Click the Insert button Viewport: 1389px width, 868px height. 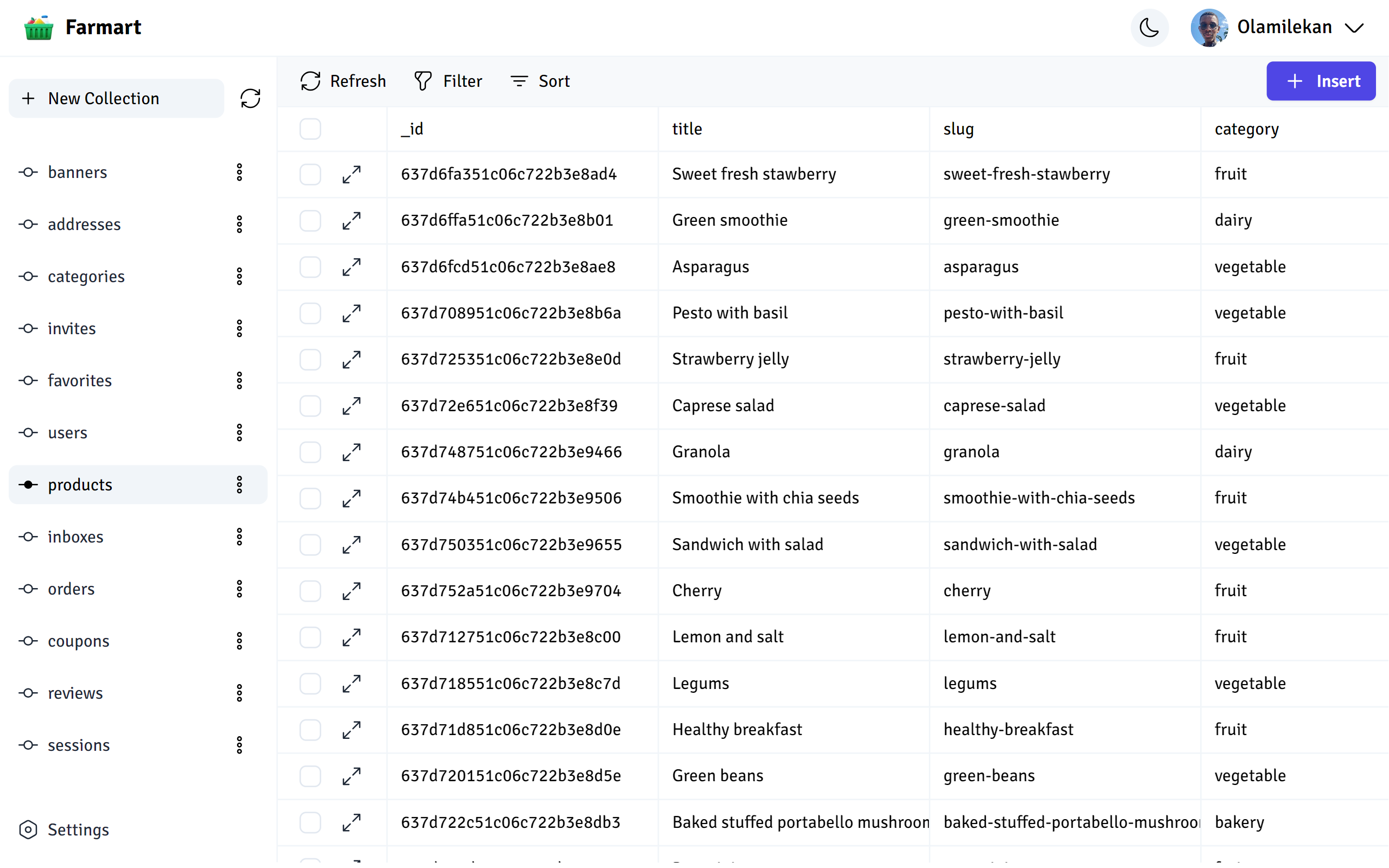point(1320,81)
